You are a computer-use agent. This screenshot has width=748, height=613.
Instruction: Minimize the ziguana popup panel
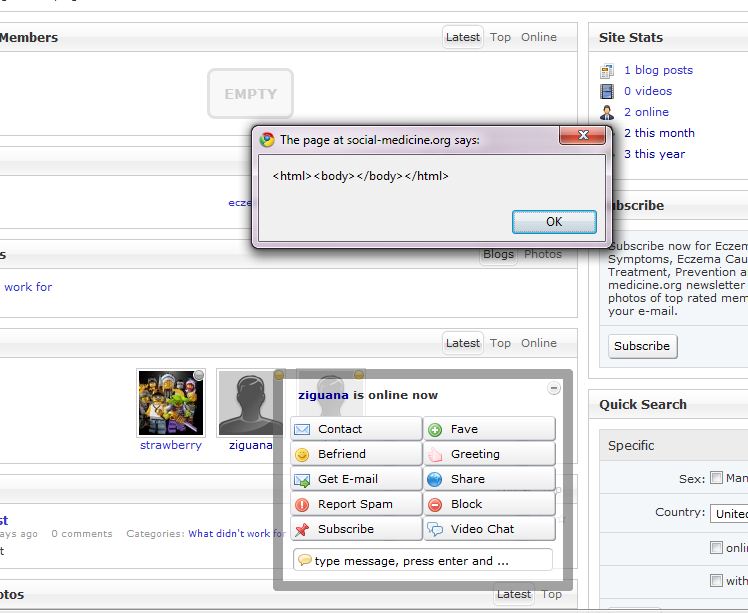(x=554, y=388)
